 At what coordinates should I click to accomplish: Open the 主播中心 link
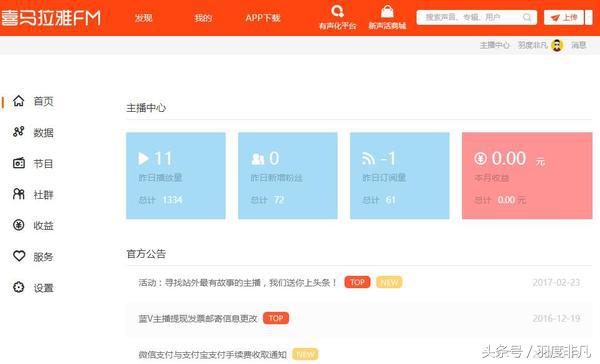click(495, 45)
